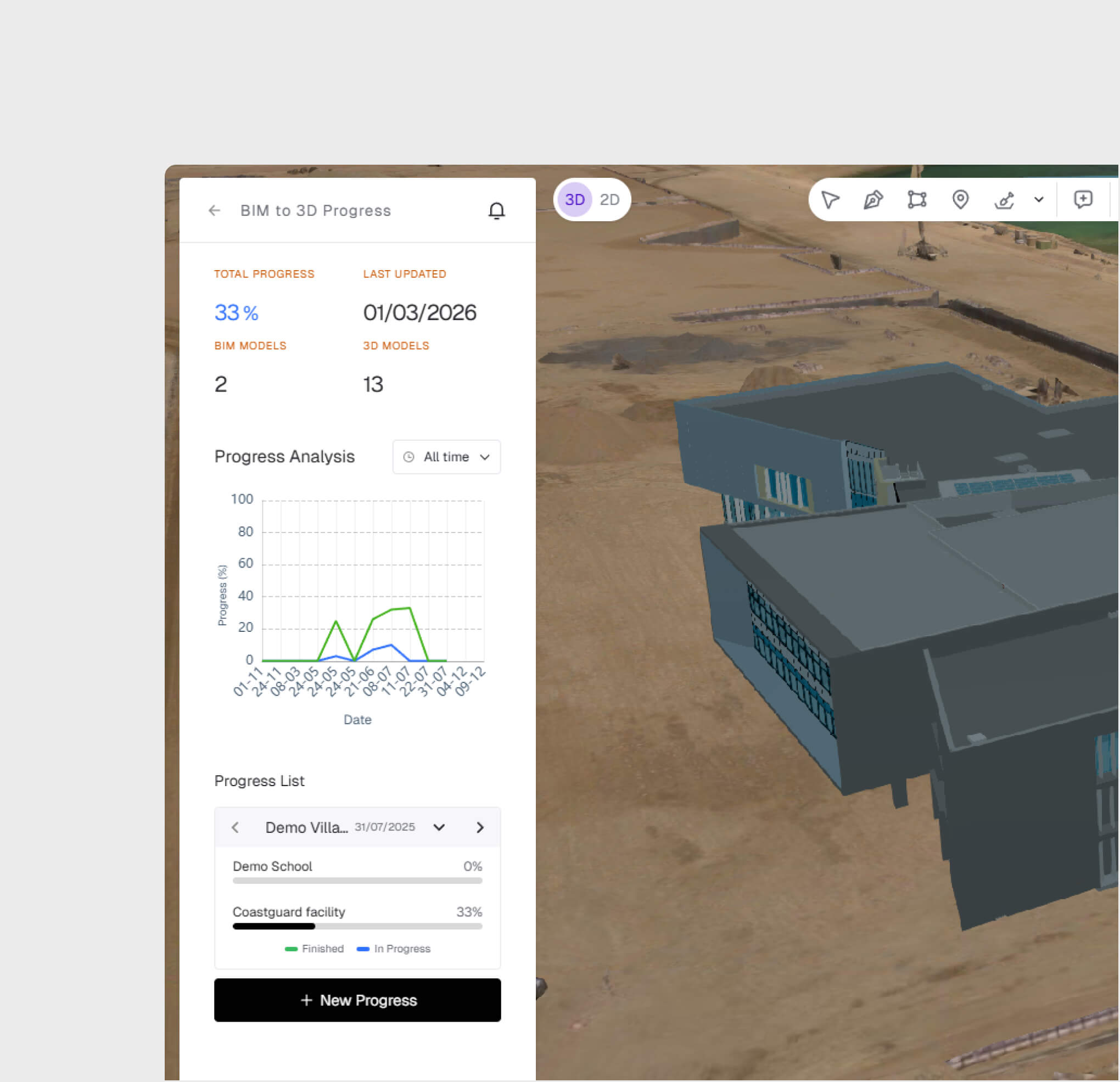This screenshot has width=1120, height=1082.
Task: Select the polygon area tool
Action: pyautogui.click(x=917, y=199)
